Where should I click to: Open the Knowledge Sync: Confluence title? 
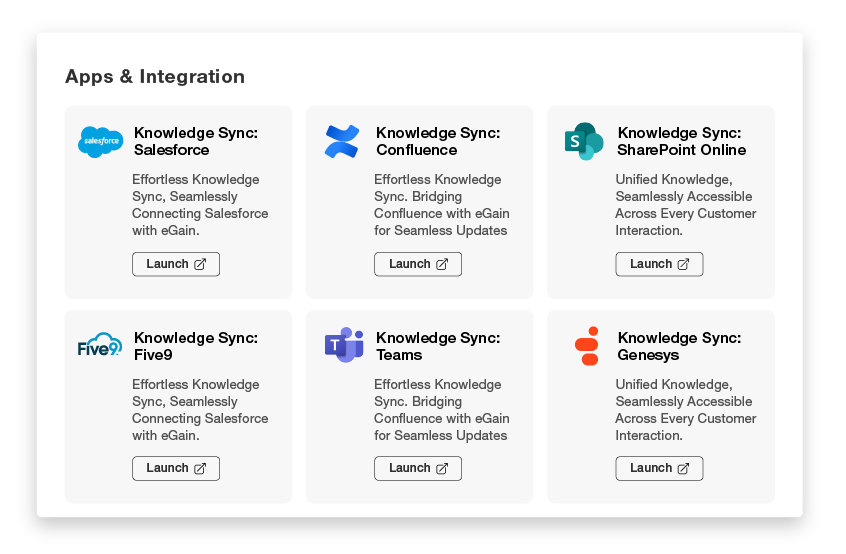tap(438, 141)
